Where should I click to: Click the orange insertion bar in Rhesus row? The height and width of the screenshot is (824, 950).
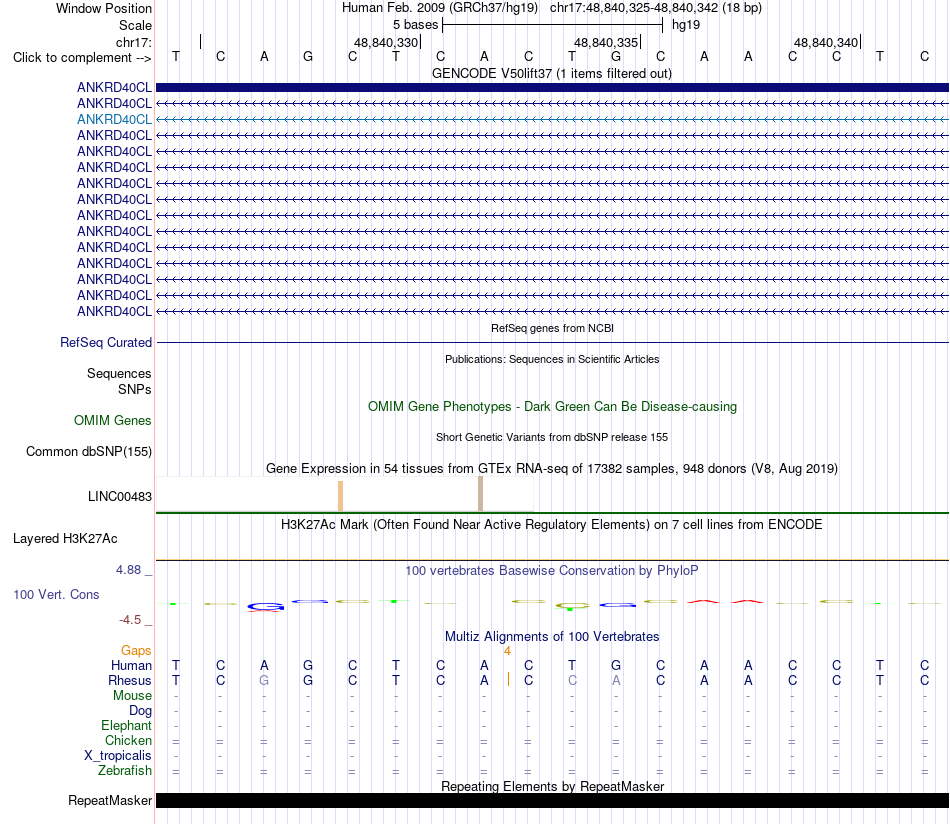click(508, 680)
